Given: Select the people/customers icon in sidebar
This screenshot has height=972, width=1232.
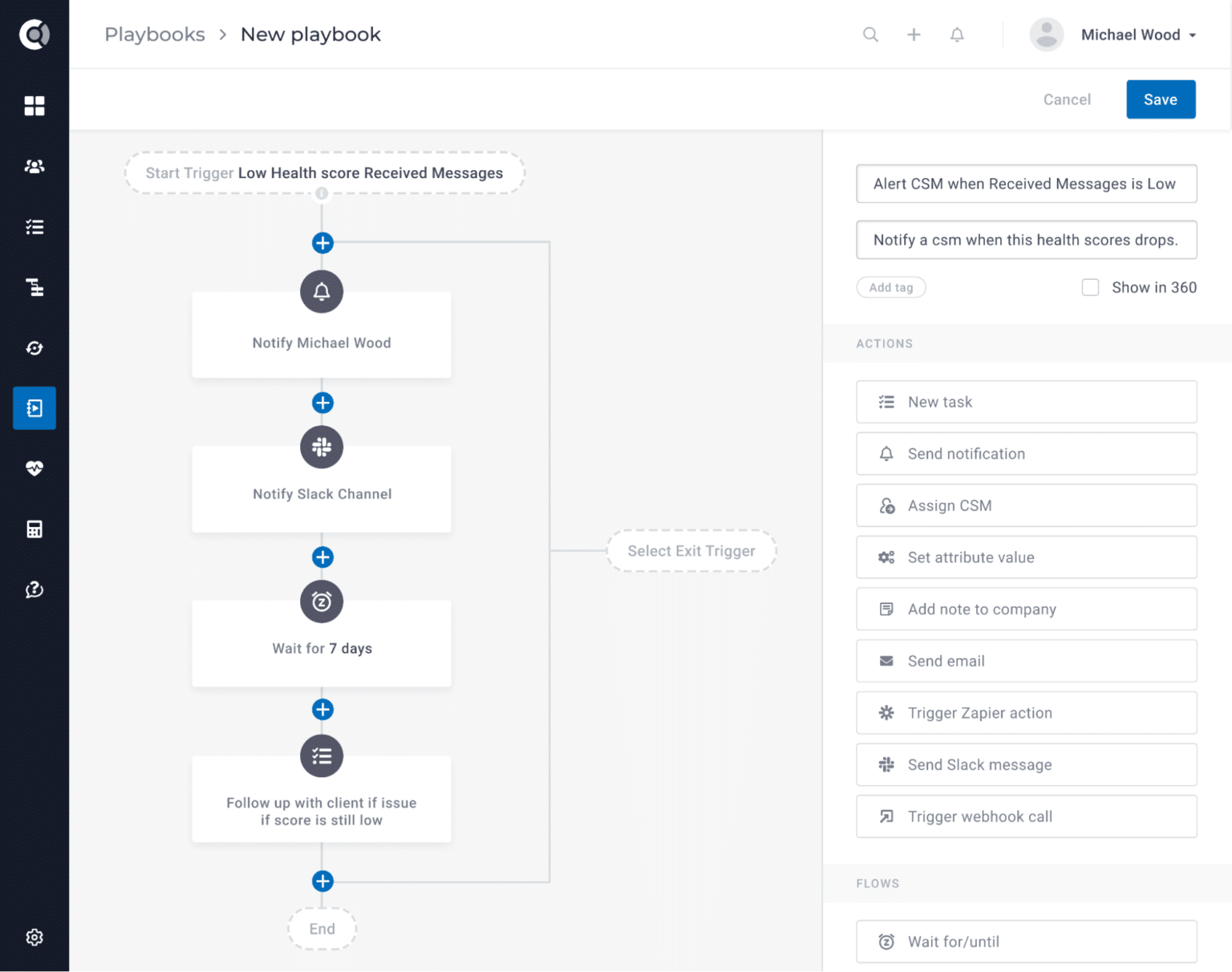Looking at the screenshot, I should 34,166.
